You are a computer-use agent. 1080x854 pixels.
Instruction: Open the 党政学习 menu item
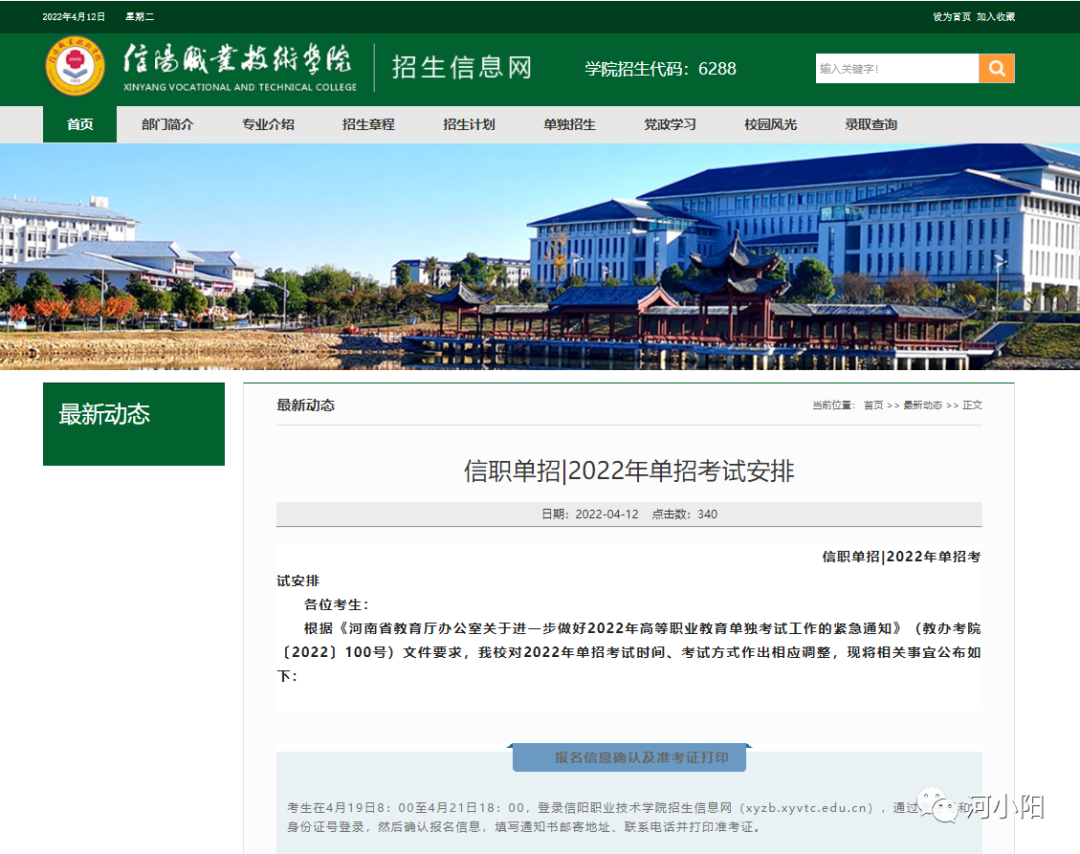pyautogui.click(x=670, y=125)
